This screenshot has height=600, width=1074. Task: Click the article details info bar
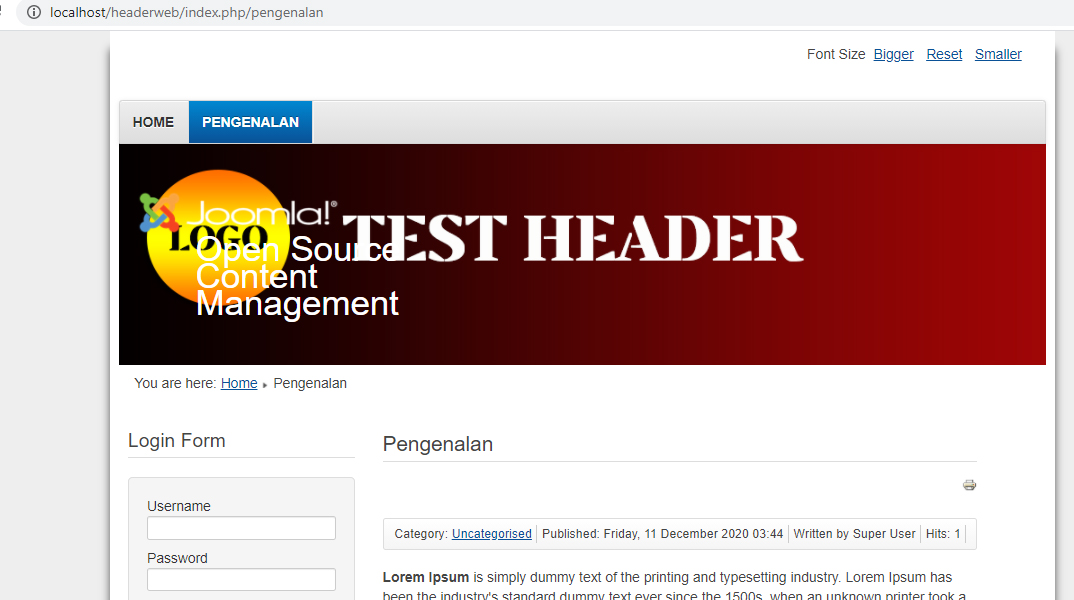point(680,533)
